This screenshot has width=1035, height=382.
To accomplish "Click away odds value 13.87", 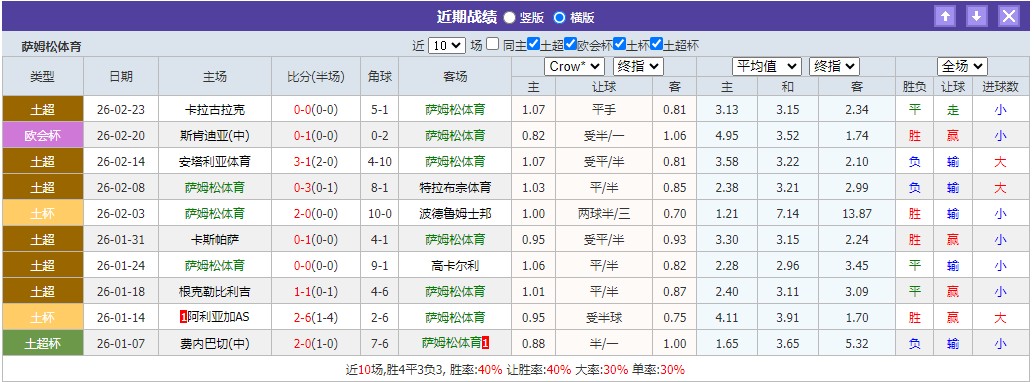I will point(857,214).
